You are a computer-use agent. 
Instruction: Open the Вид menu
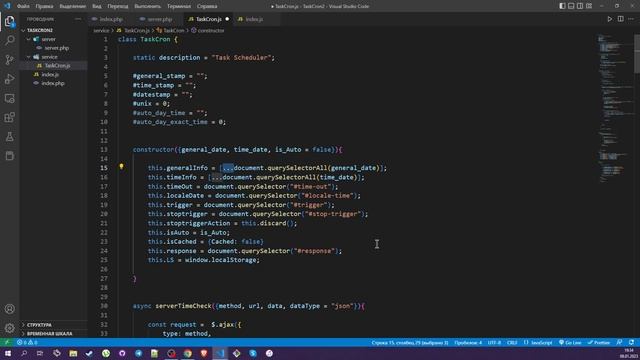pyautogui.click(x=97, y=6)
